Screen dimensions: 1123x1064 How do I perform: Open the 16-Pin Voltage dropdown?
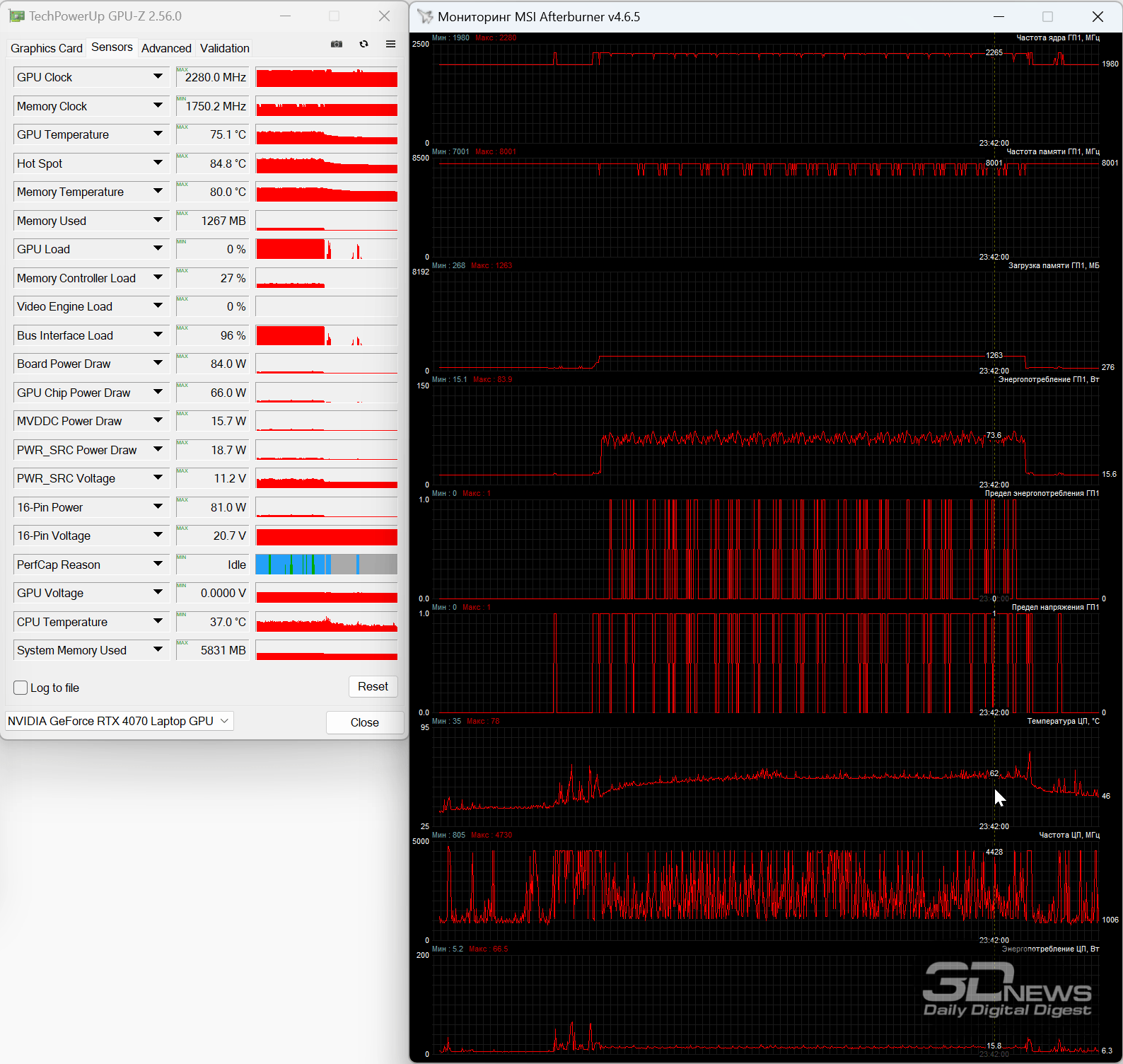[x=158, y=535]
